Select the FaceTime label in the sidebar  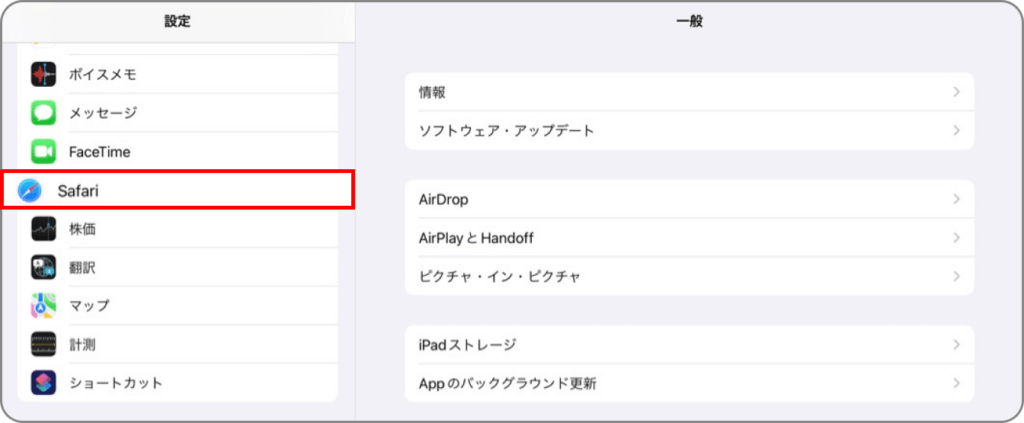[100, 152]
